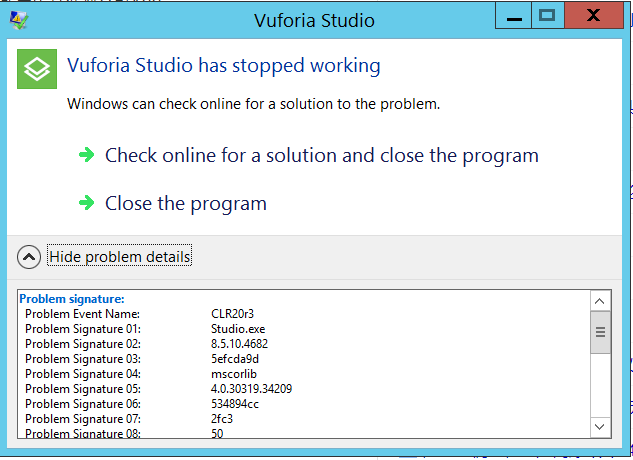Click the Vuforia Studio title bar text
Viewport: 633px width, 460px height.
(x=314, y=21)
